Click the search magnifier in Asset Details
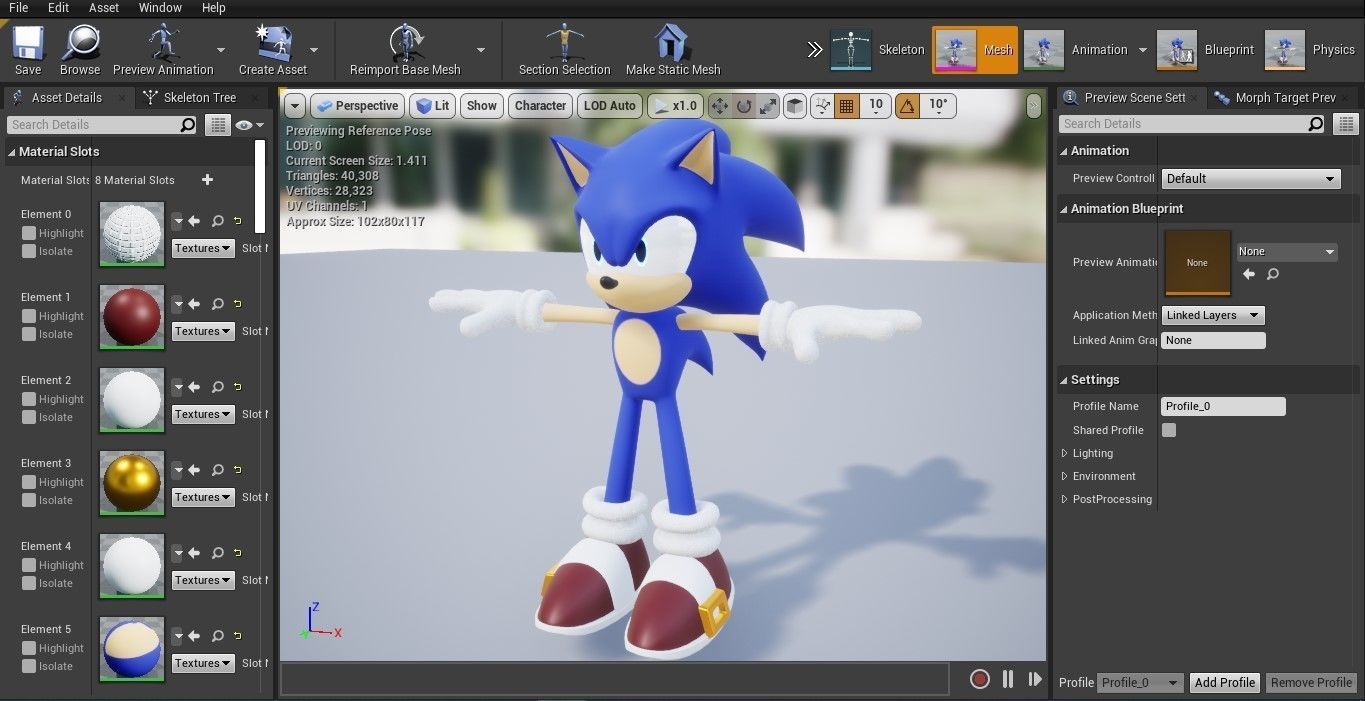 point(188,125)
